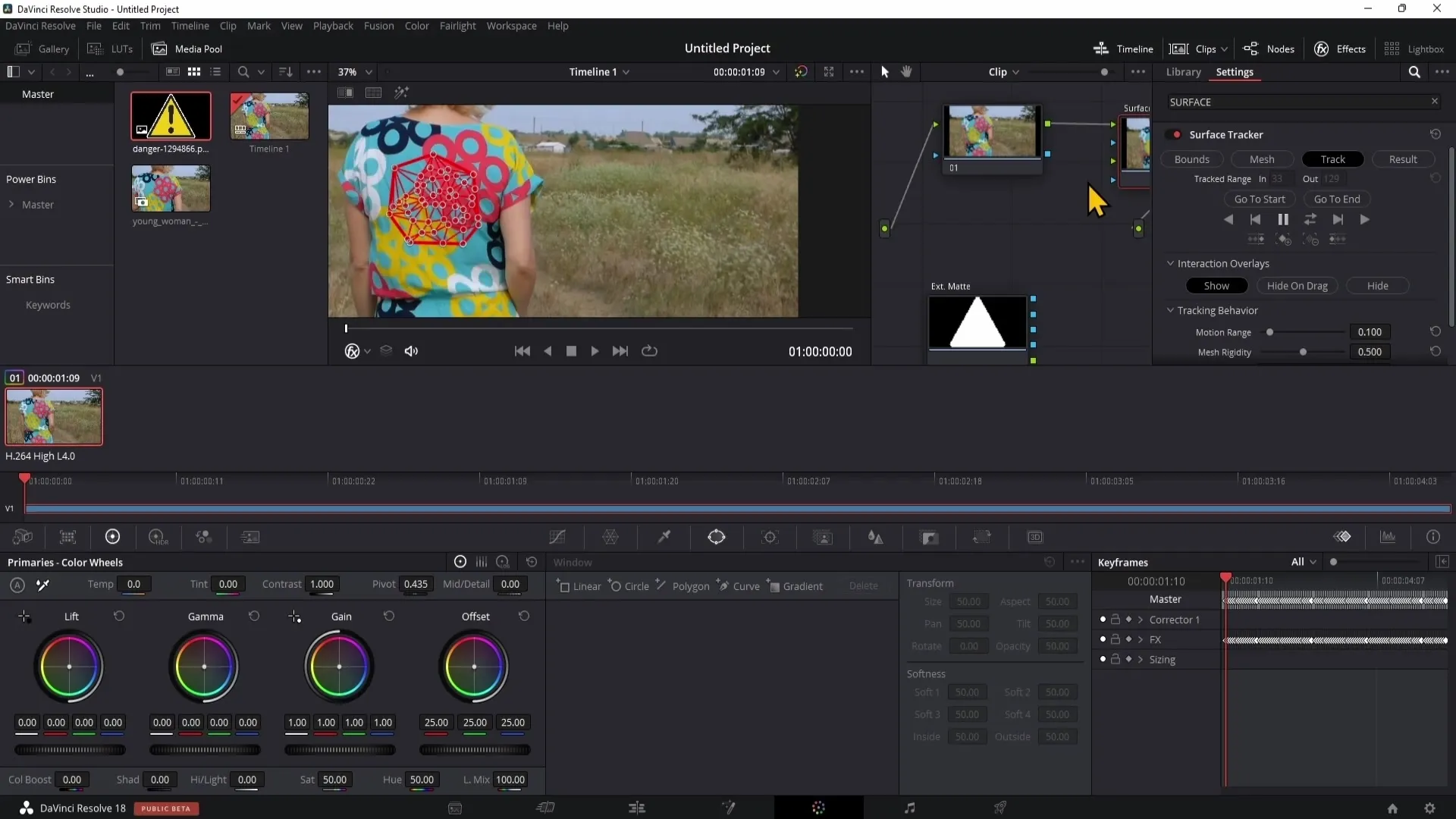Click the color wheel reset Gain icon

pos(388,615)
